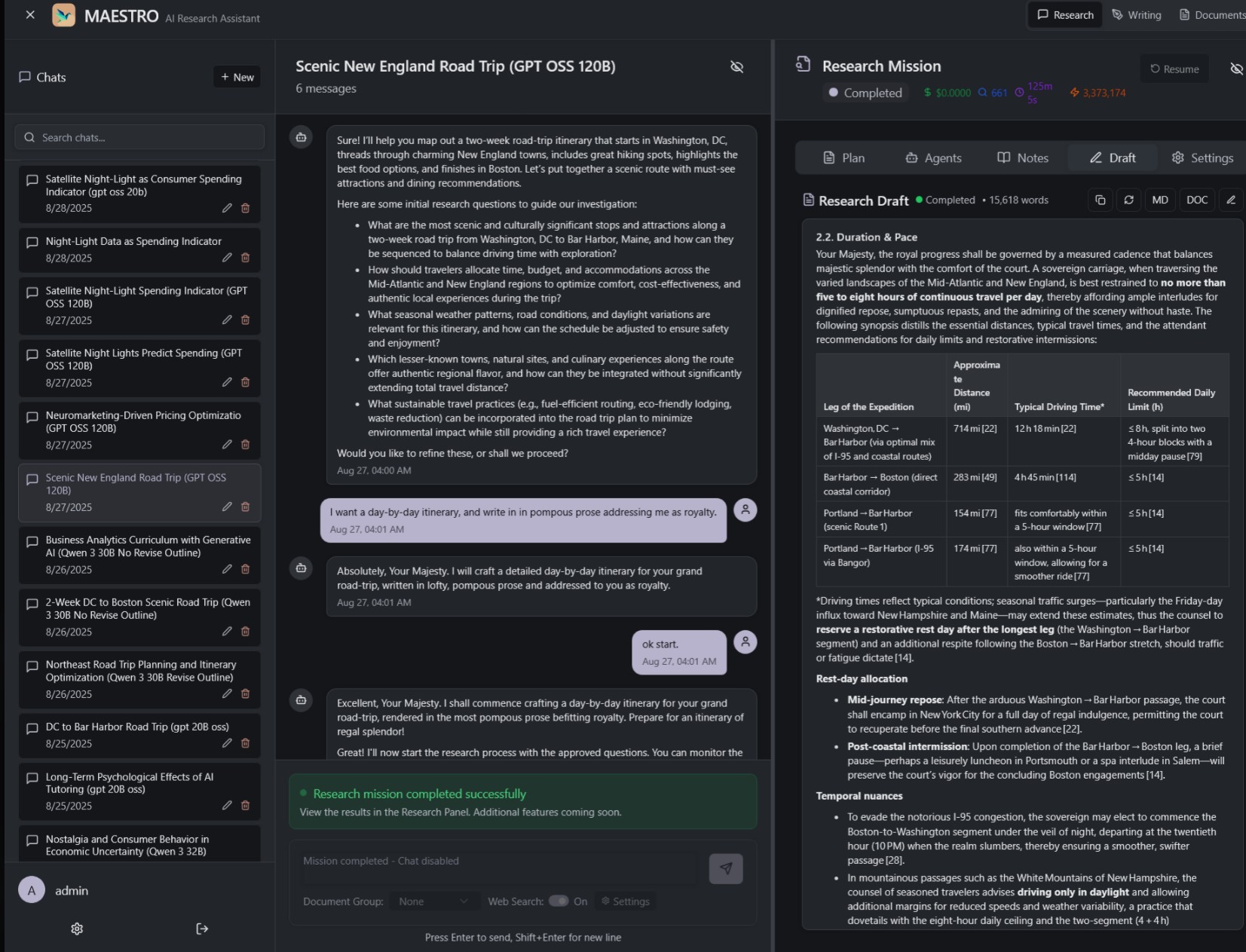This screenshot has width=1246, height=952.
Task: Delete the Neuromarketing-Driven Pricing chat
Action: [245, 445]
